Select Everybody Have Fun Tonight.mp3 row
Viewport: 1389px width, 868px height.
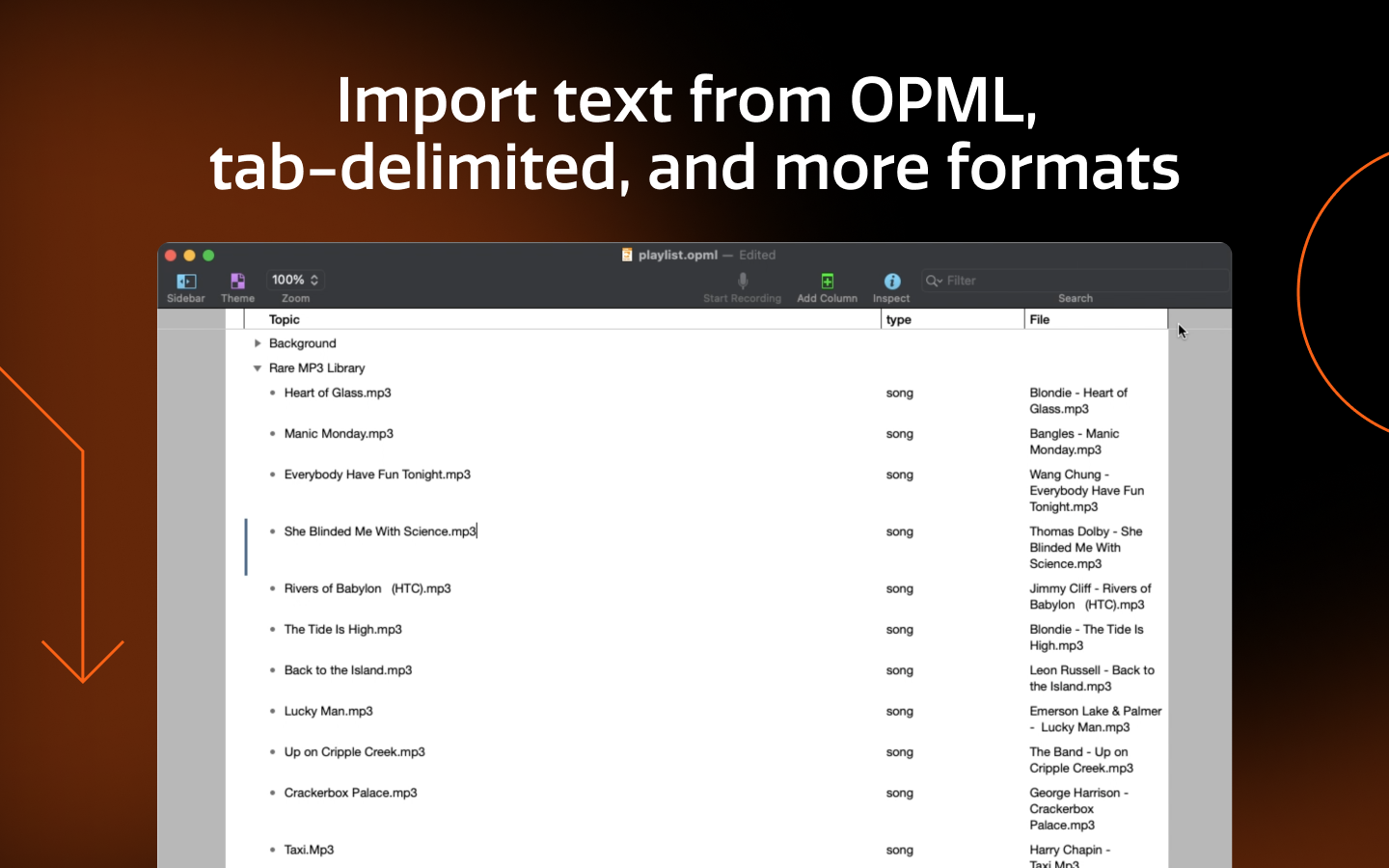pyautogui.click(x=377, y=475)
